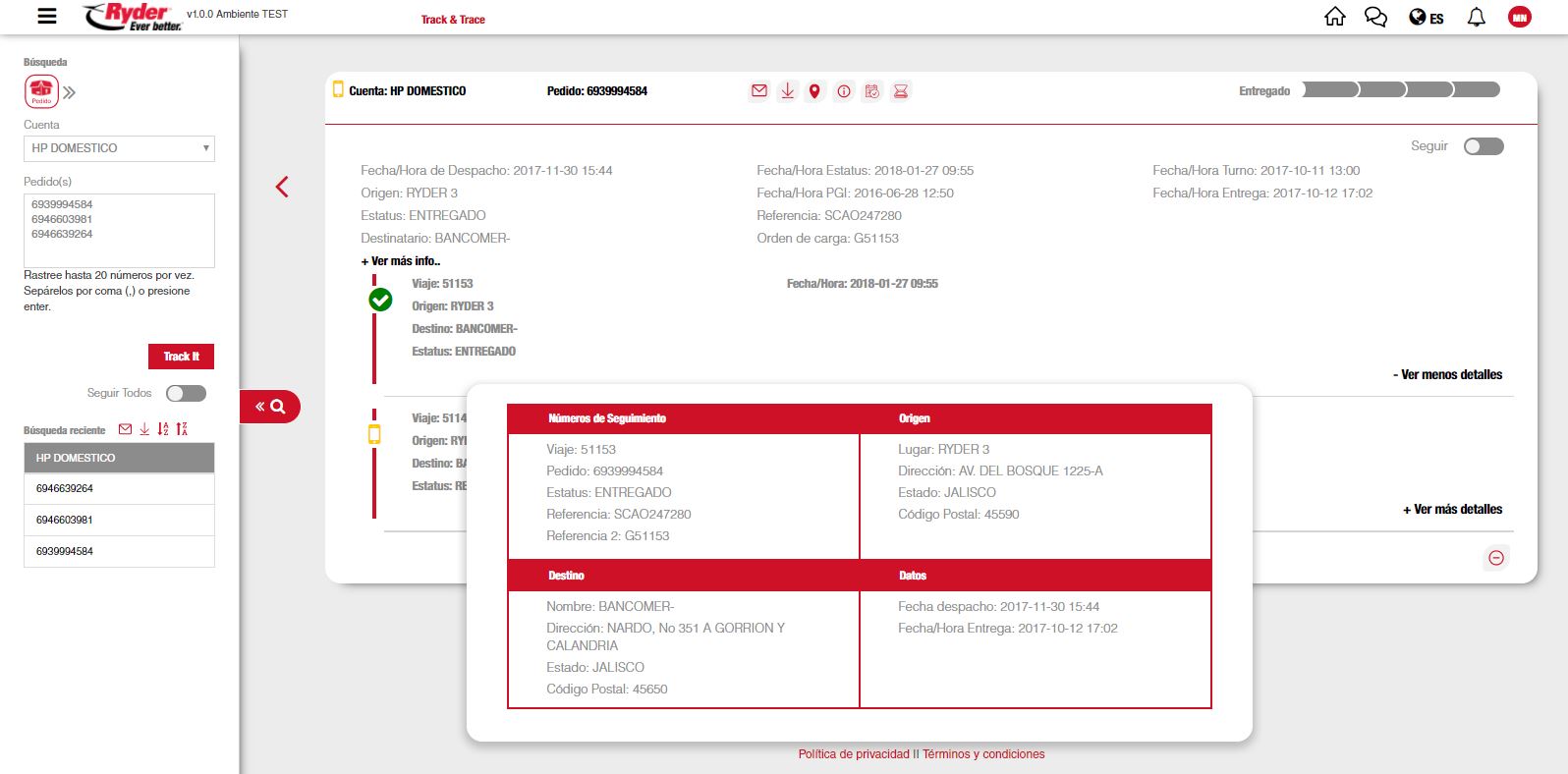Click the location pin icon in order header
The height and width of the screenshot is (774, 1568).
click(x=814, y=91)
